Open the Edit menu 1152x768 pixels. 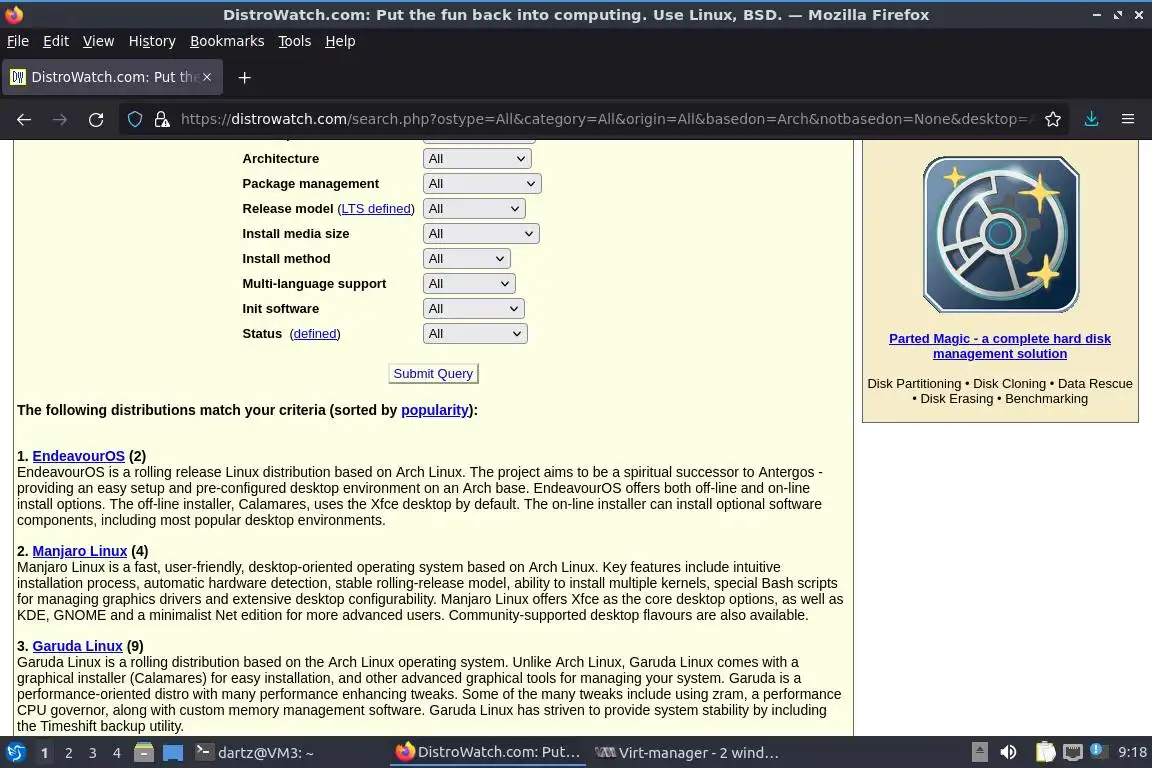[x=56, y=41]
